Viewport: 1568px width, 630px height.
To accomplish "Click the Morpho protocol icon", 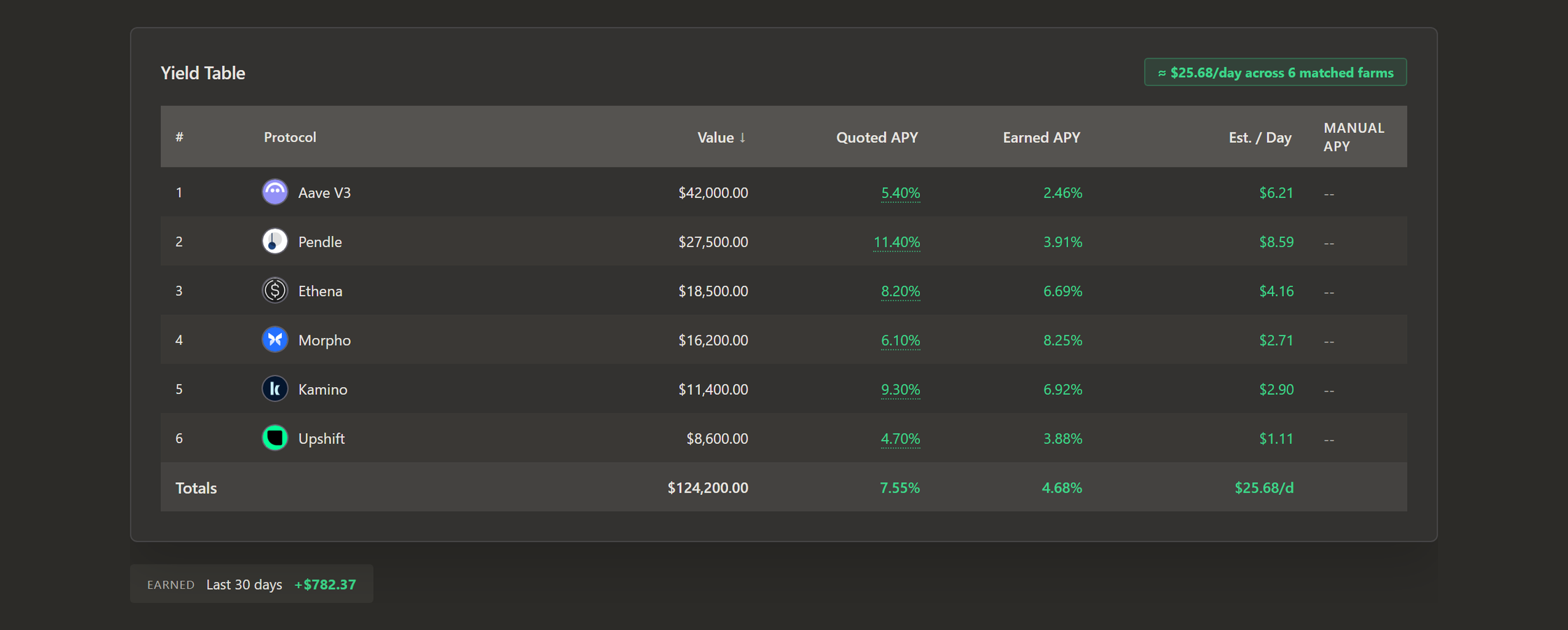I will coord(274,339).
